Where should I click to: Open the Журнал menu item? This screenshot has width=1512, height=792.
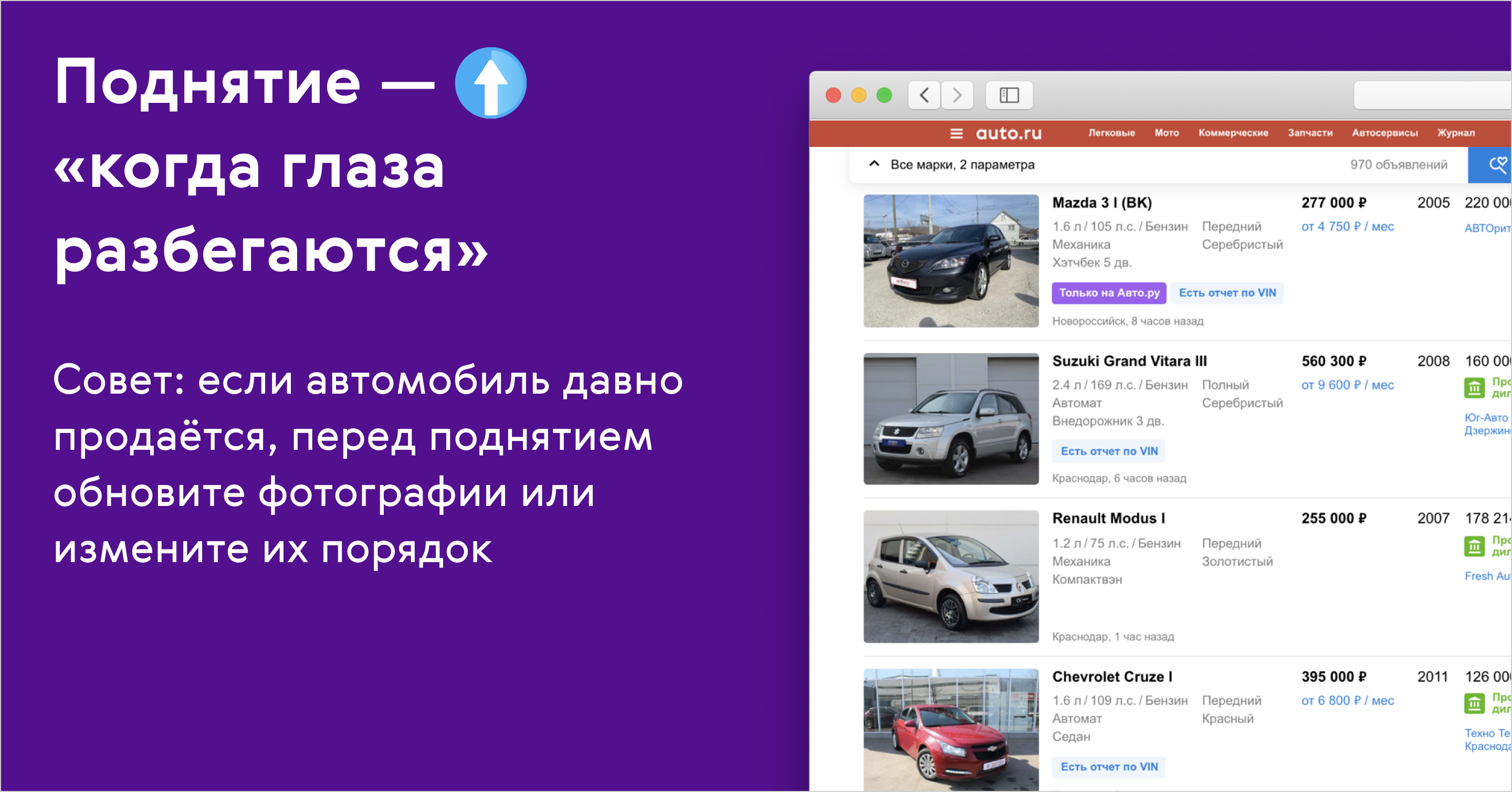[x=1456, y=133]
